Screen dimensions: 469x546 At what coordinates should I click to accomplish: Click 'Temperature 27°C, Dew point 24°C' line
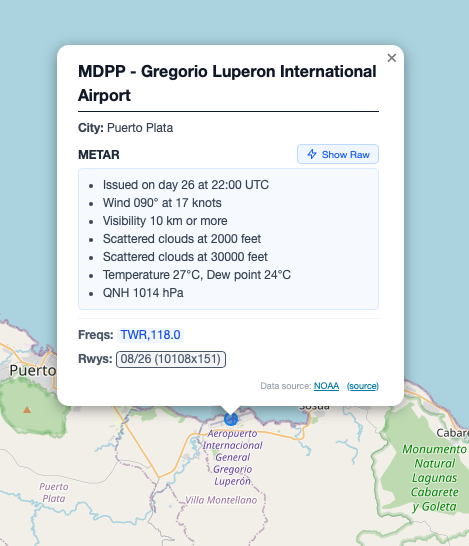197,275
